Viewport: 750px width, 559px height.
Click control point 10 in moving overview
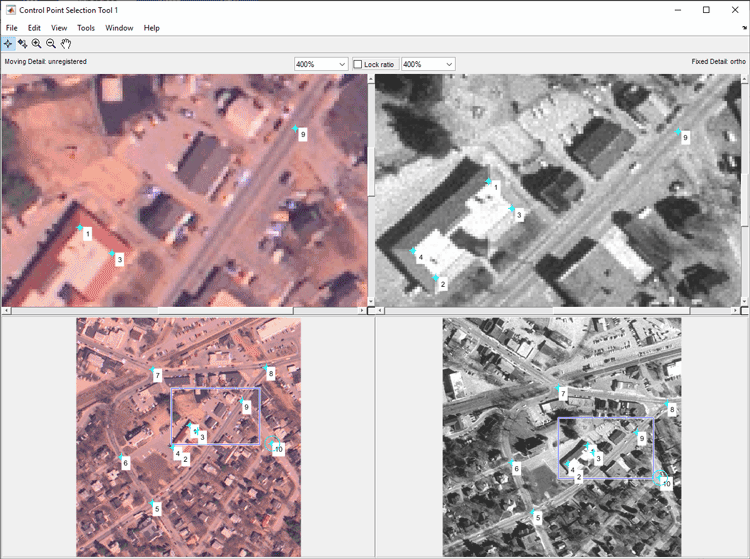[x=272, y=443]
